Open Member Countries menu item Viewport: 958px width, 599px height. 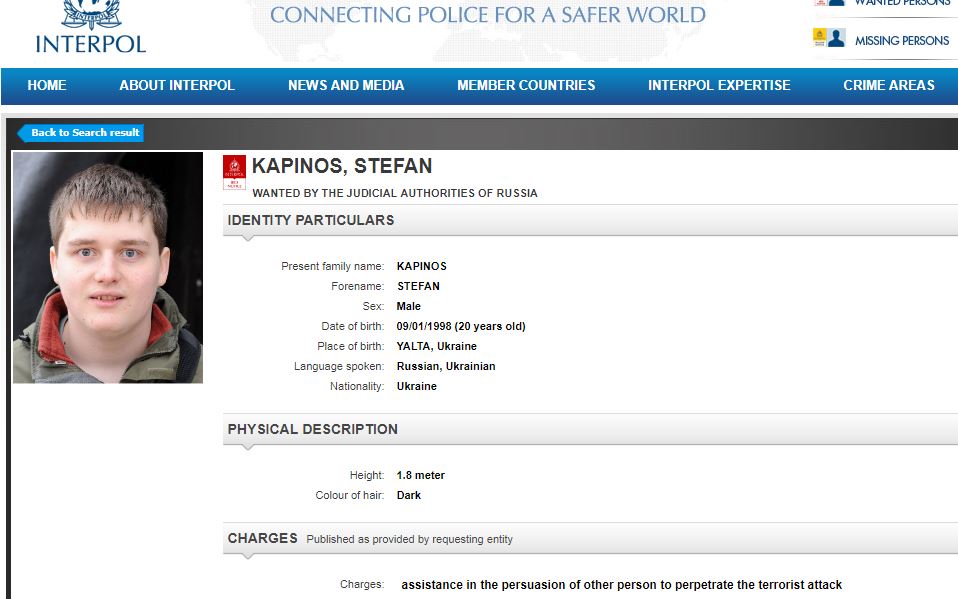pyautogui.click(x=526, y=86)
